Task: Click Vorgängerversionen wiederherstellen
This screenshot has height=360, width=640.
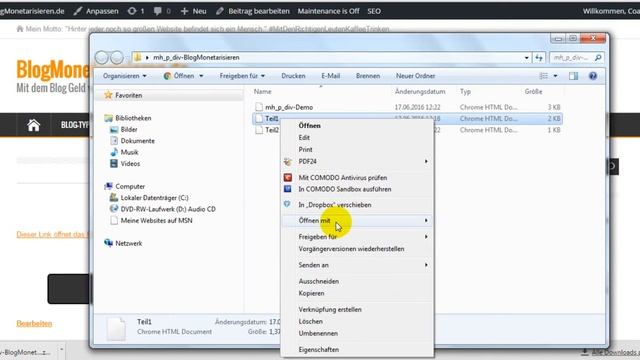Action: [x=351, y=249]
